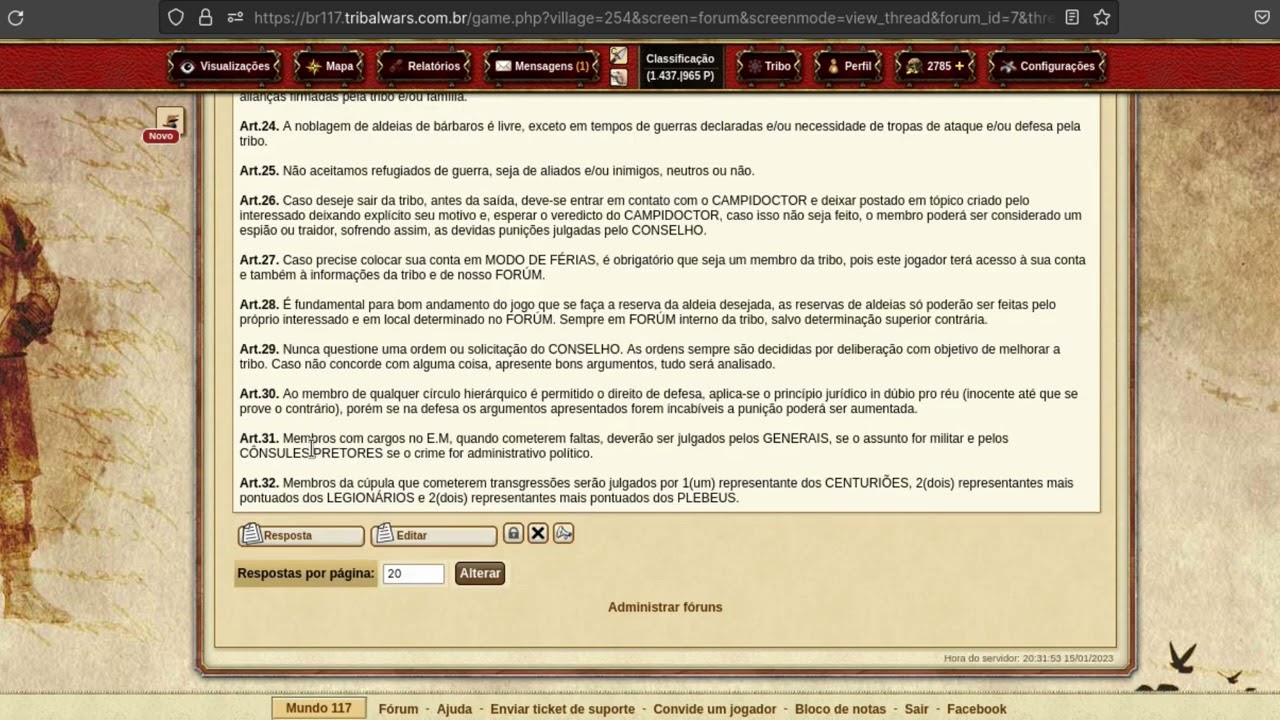Image resolution: width=1280 pixels, height=720 pixels.
Task: Click the megaphone announce icon
Action: (563, 533)
